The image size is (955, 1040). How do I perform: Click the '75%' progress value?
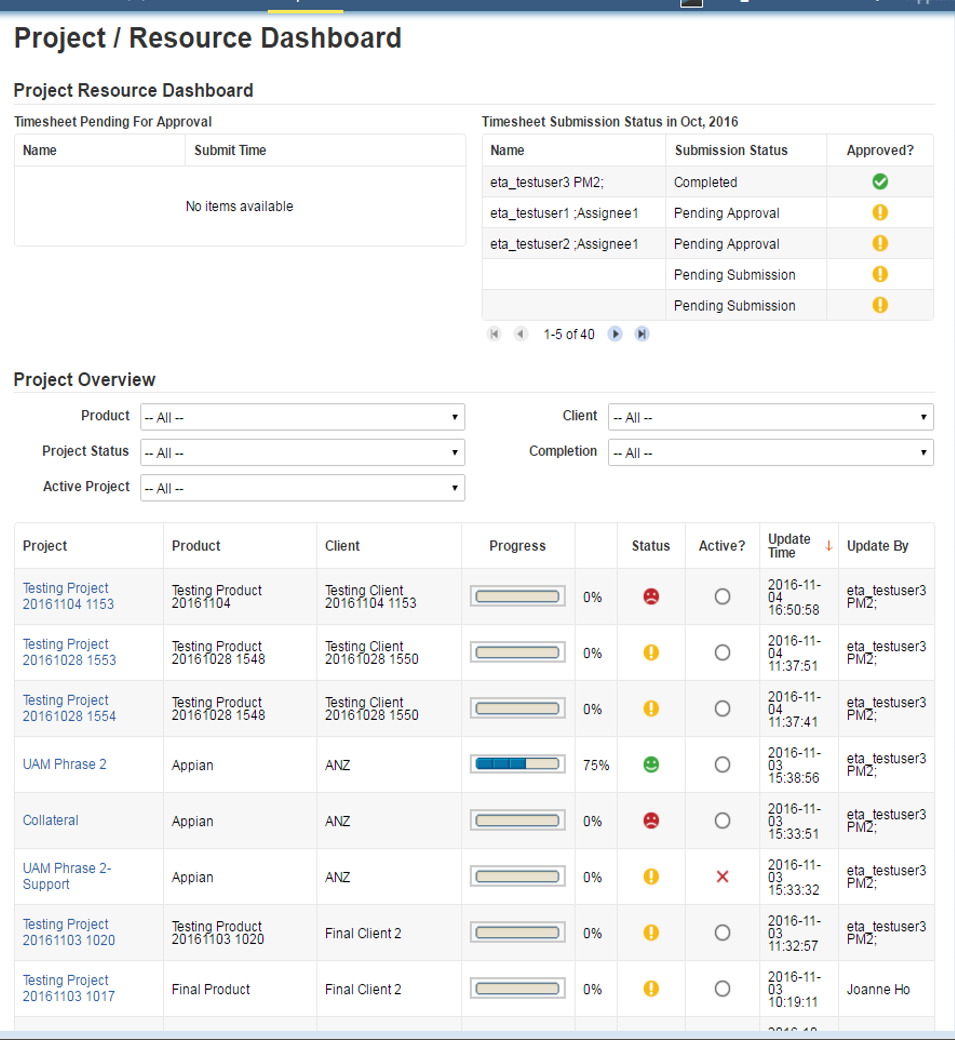(596, 765)
